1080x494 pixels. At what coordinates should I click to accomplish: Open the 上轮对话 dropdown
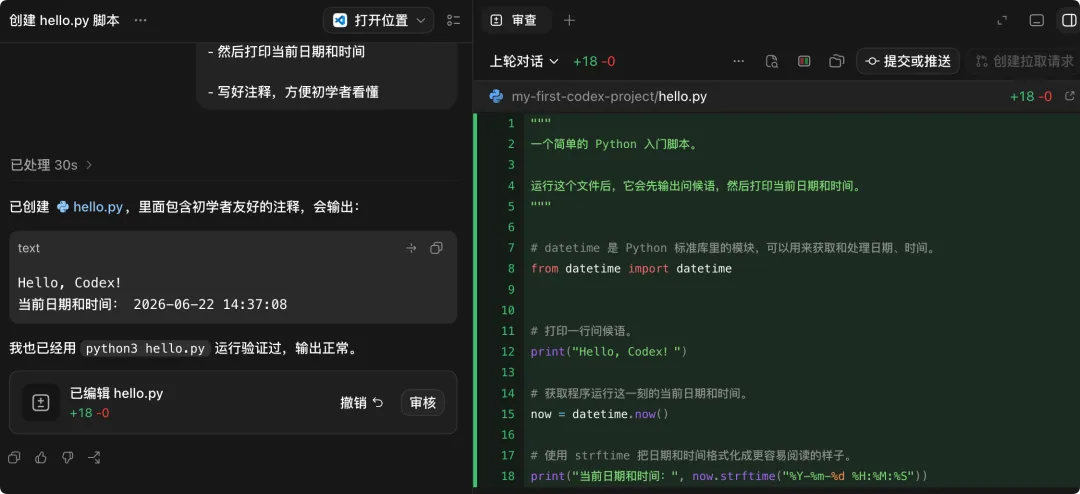(524, 61)
